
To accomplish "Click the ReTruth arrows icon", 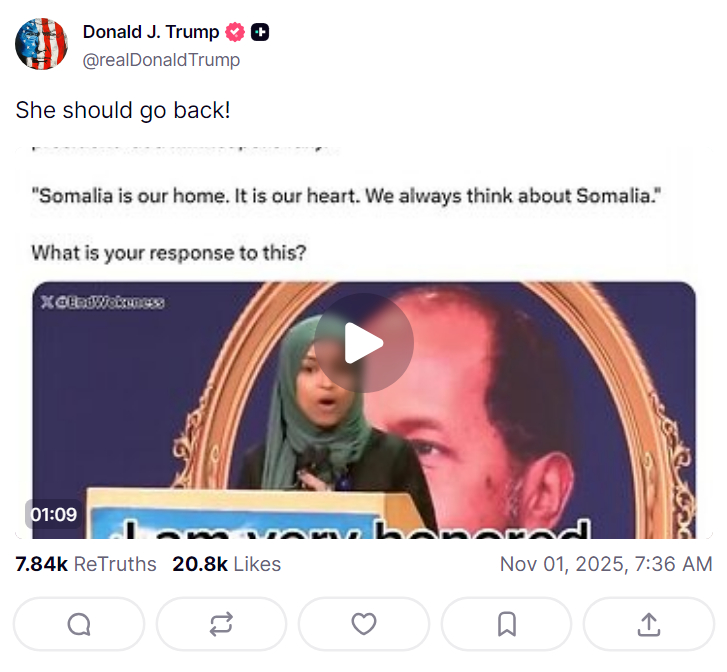I will [221, 624].
